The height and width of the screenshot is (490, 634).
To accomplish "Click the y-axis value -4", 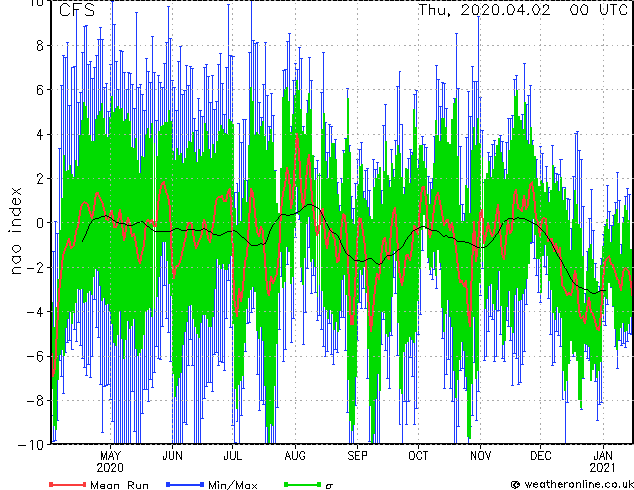I will pyautogui.click(x=35, y=312).
